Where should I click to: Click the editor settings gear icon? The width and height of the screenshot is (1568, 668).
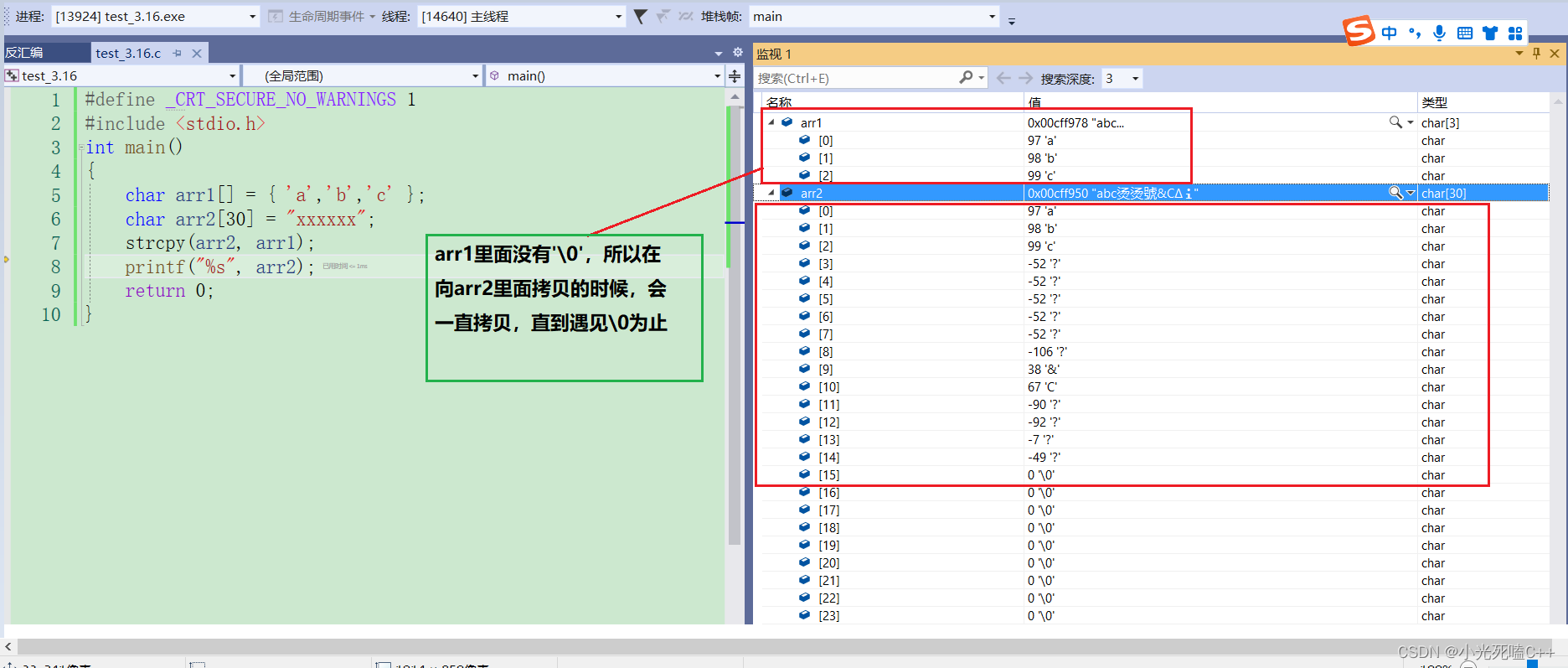pyautogui.click(x=738, y=52)
